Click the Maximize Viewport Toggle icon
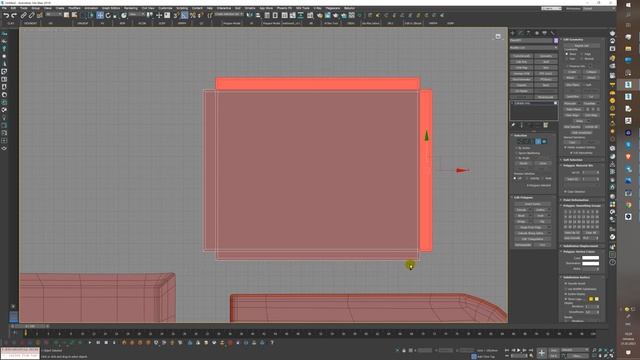 (x=611, y=356)
